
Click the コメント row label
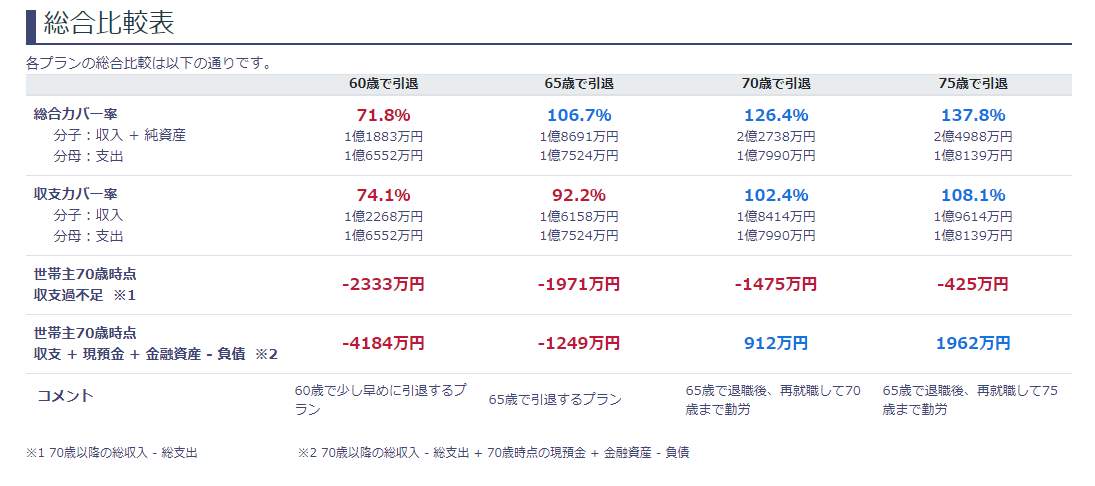(65, 396)
